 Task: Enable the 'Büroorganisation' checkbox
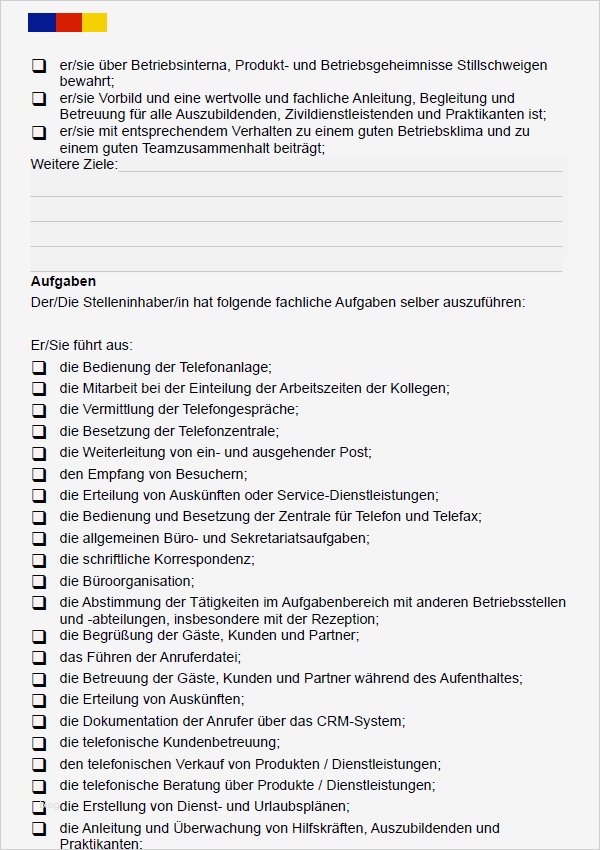[39, 582]
